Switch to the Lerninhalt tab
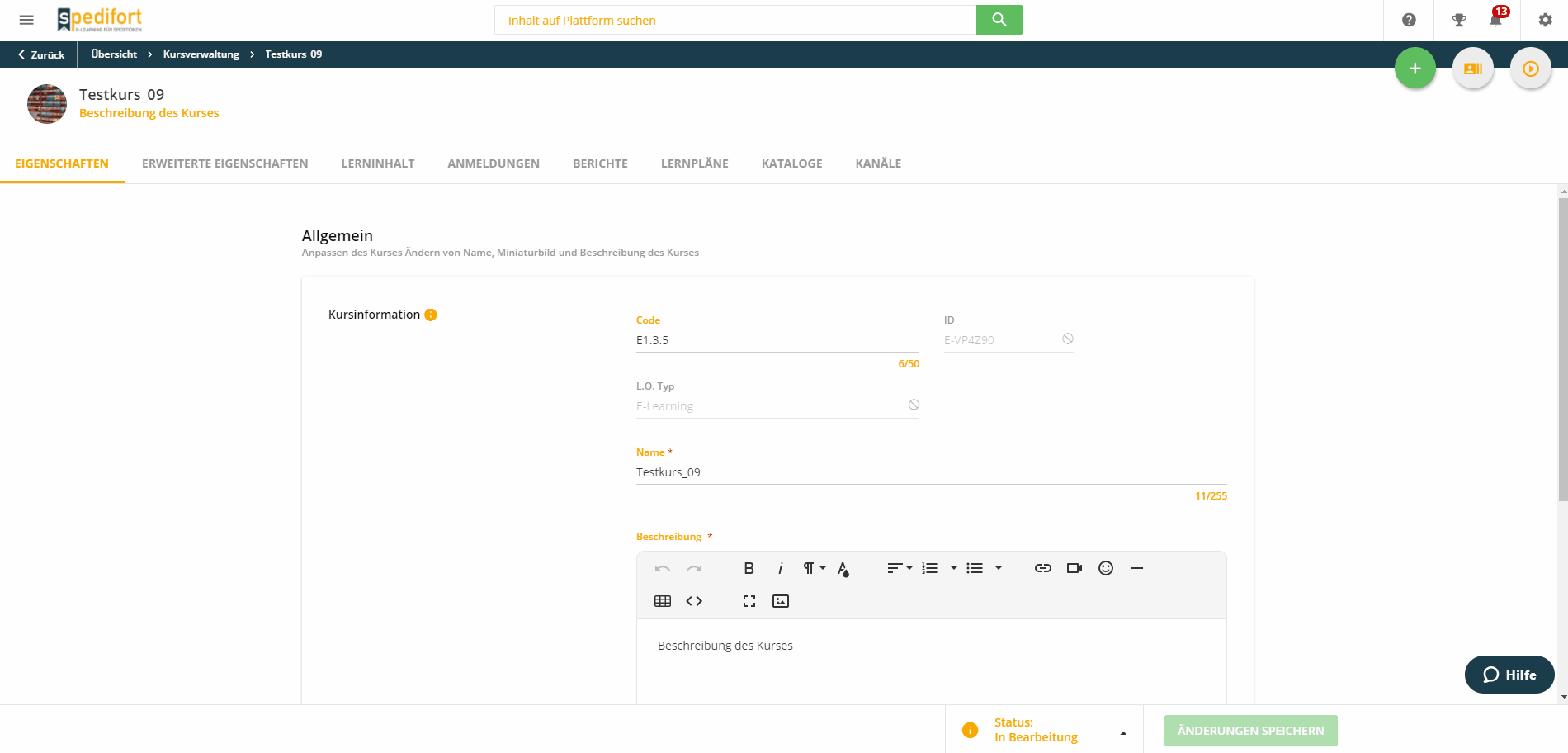This screenshot has height=753, width=1568. click(377, 163)
